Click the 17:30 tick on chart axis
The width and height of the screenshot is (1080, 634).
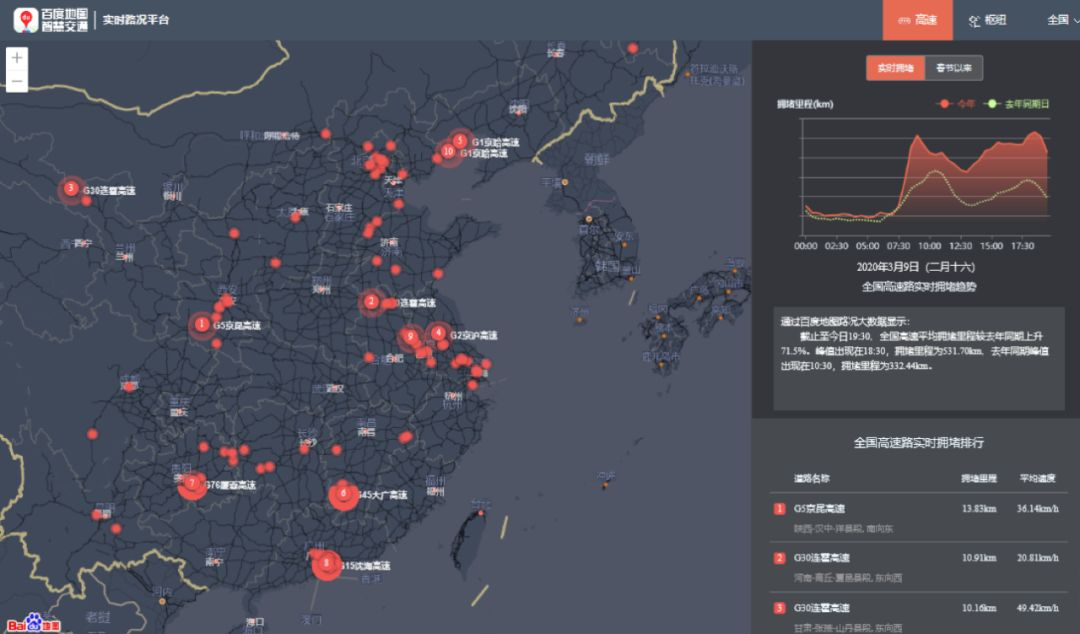1022,246
